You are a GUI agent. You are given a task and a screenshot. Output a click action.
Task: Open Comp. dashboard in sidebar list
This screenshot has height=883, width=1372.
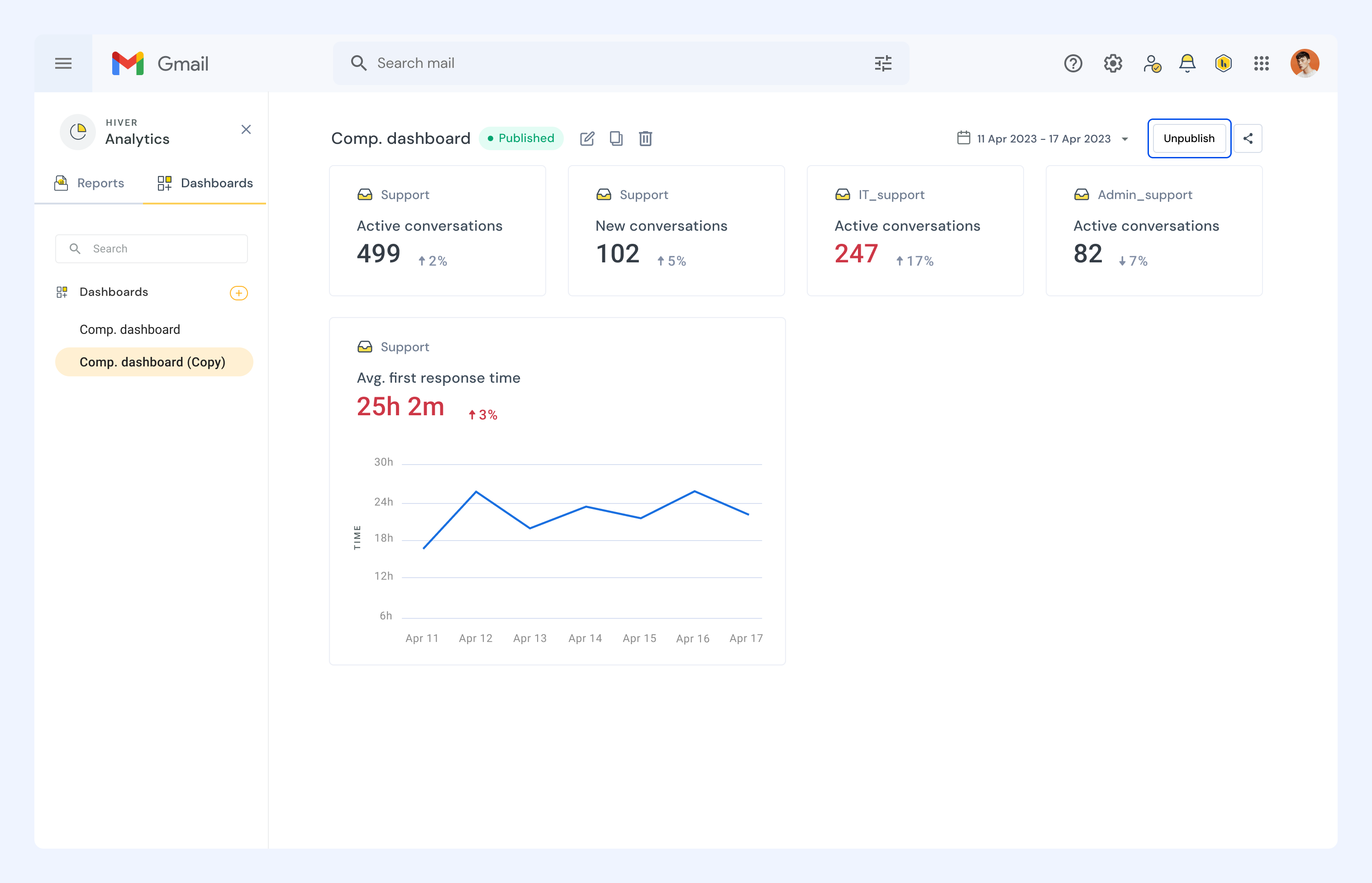pos(129,330)
